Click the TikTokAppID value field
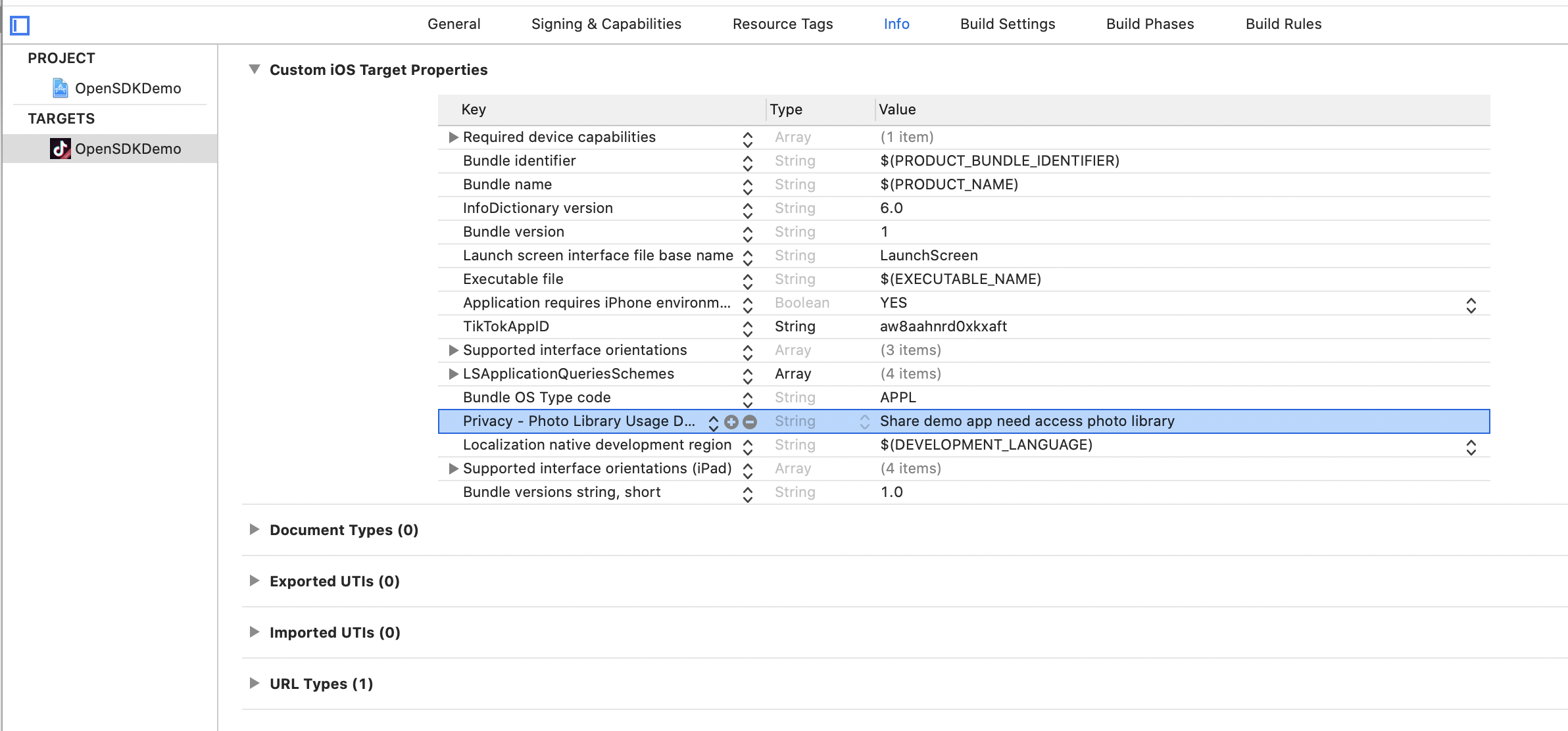This screenshot has width=1568, height=731. click(x=943, y=327)
